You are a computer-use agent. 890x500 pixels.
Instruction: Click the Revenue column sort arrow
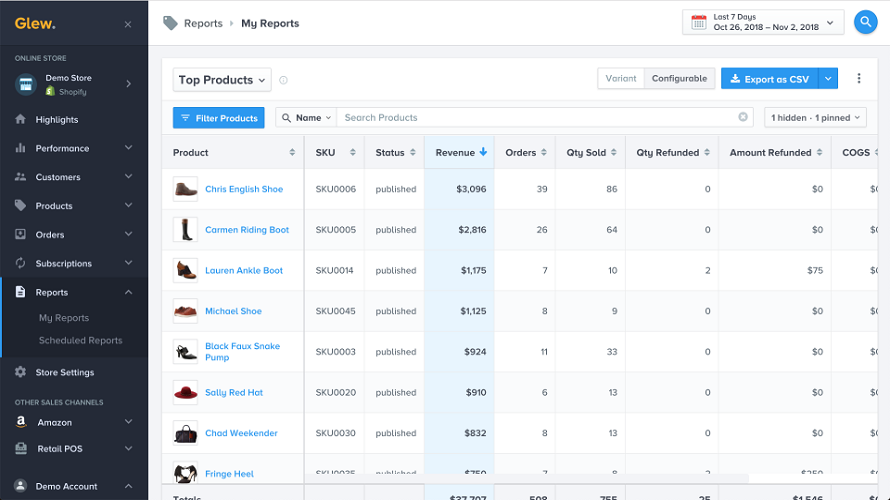point(484,152)
